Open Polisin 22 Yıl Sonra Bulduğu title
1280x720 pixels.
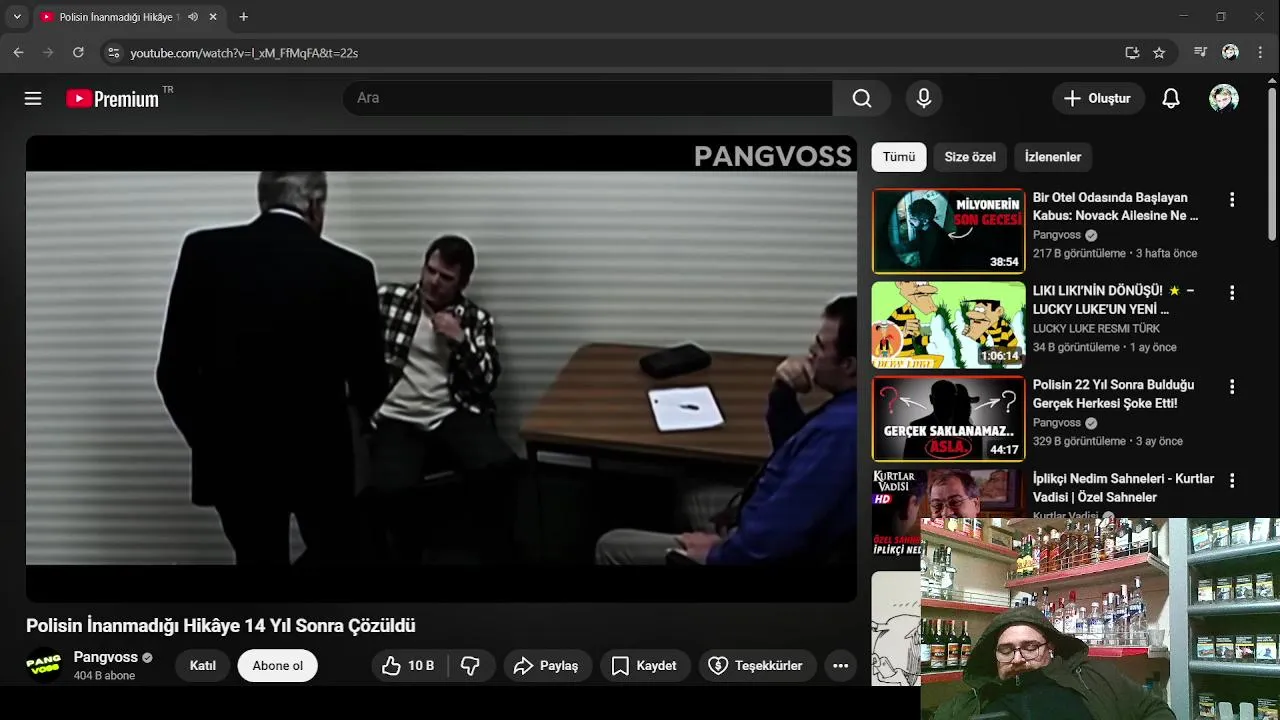click(1113, 394)
